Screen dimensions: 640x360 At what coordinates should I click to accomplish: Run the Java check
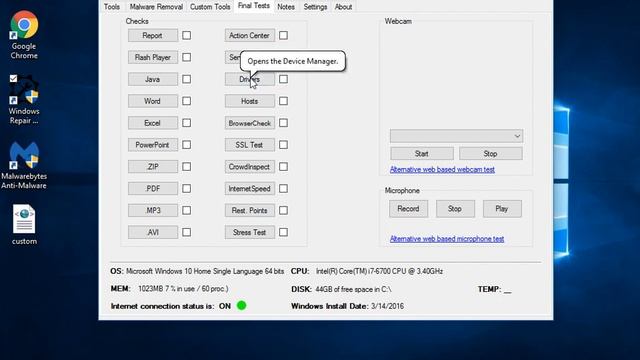pyautogui.click(x=153, y=79)
